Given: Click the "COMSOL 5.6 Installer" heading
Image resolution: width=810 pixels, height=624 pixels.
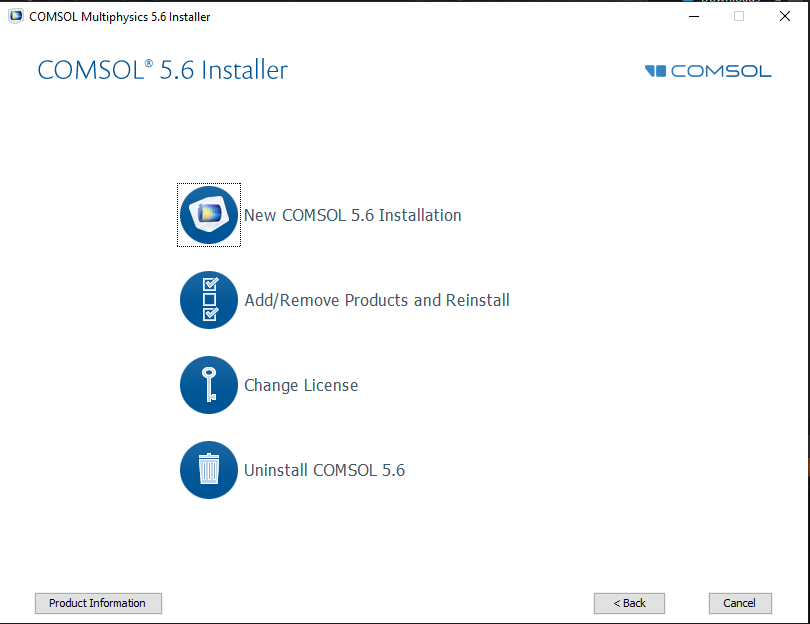Looking at the screenshot, I should click(162, 70).
